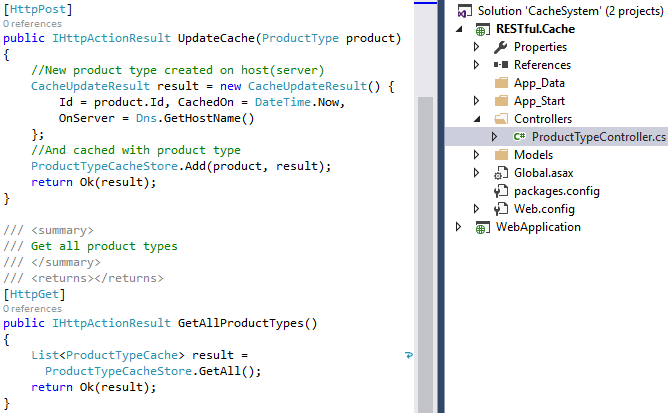Expand the ProductTypeController.cs node
668x413 pixels.
(495, 136)
